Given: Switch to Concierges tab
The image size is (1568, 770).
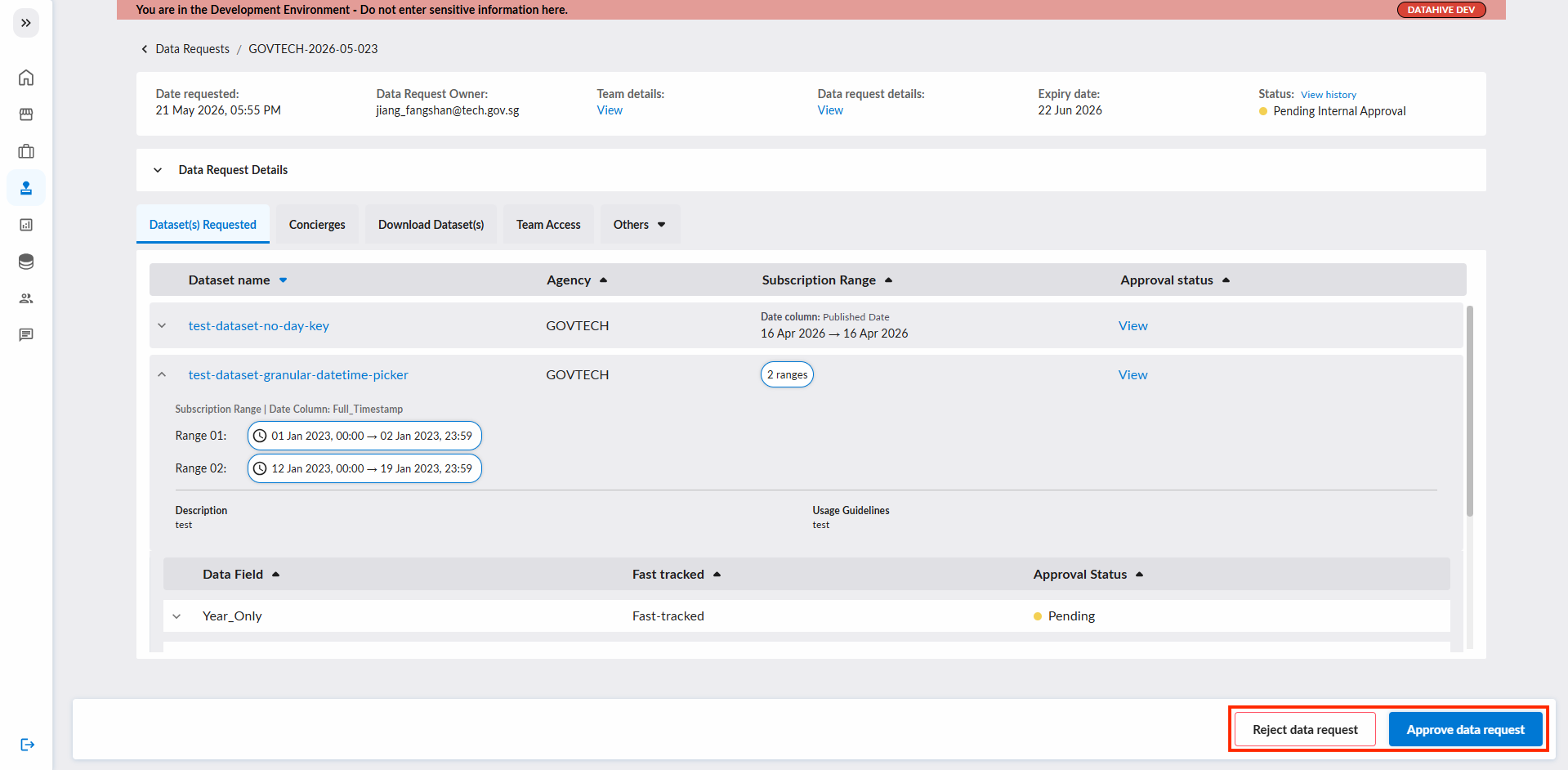Looking at the screenshot, I should (317, 224).
